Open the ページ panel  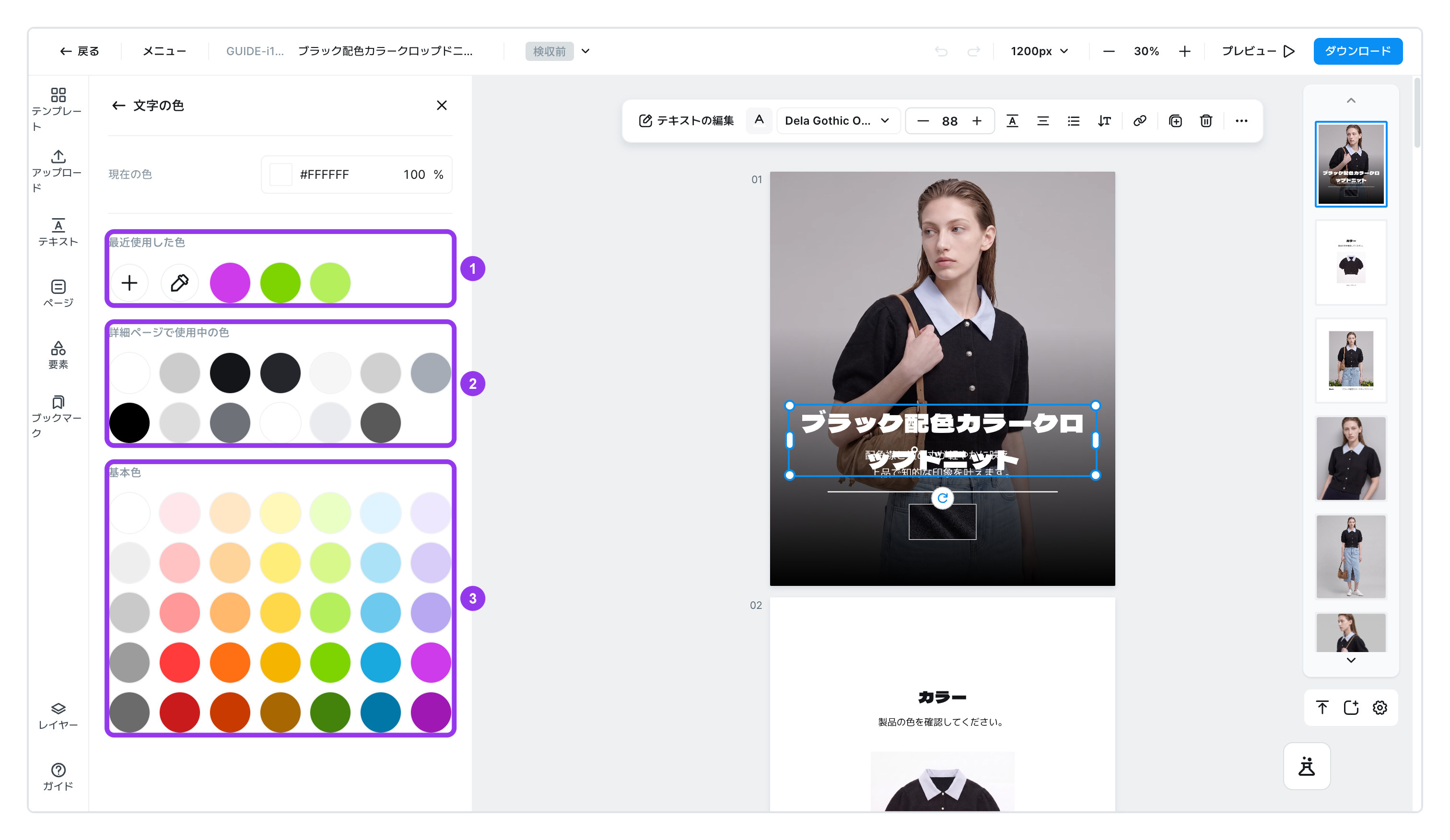58,293
